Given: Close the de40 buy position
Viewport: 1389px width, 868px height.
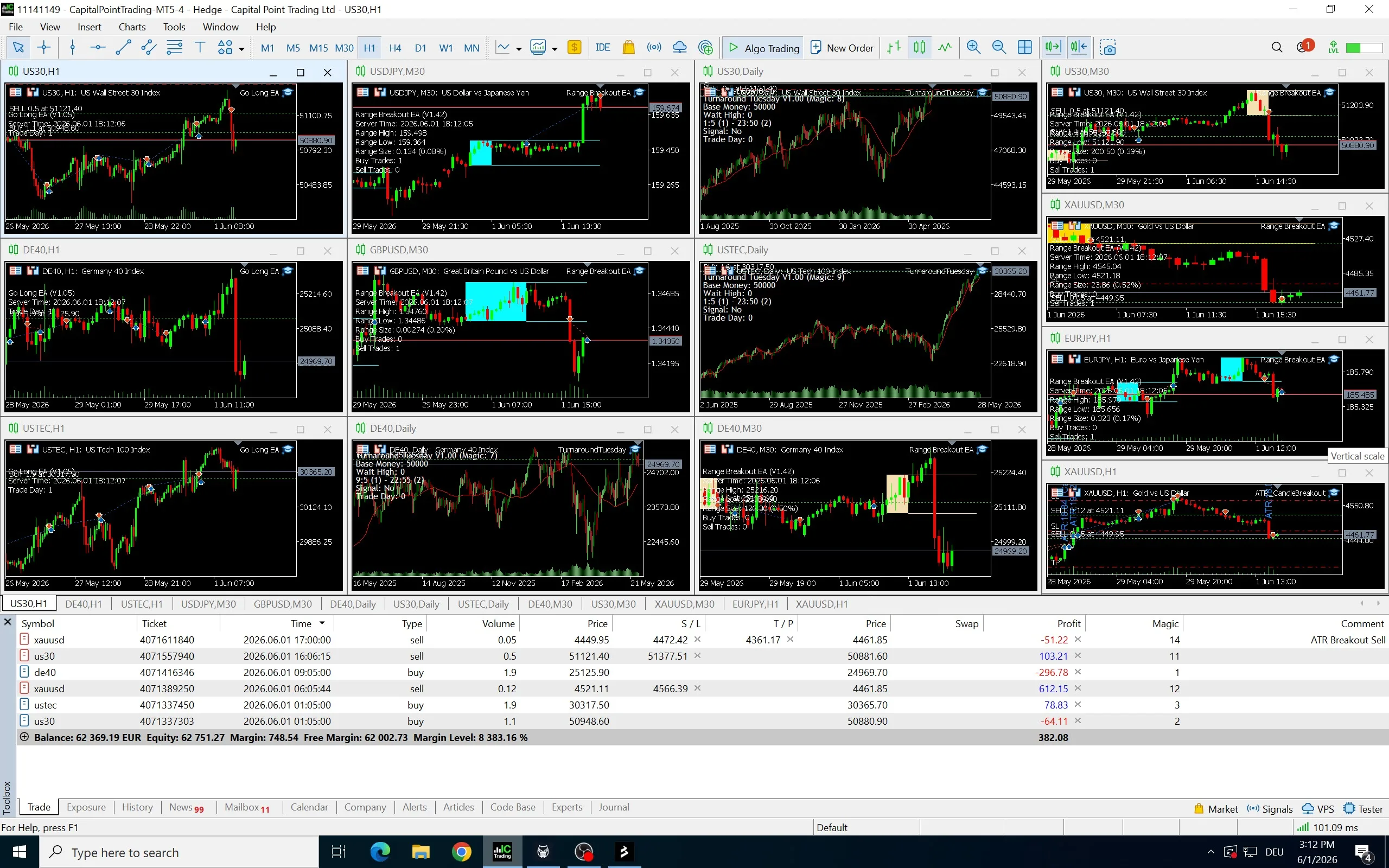Looking at the screenshot, I should click(x=1078, y=672).
